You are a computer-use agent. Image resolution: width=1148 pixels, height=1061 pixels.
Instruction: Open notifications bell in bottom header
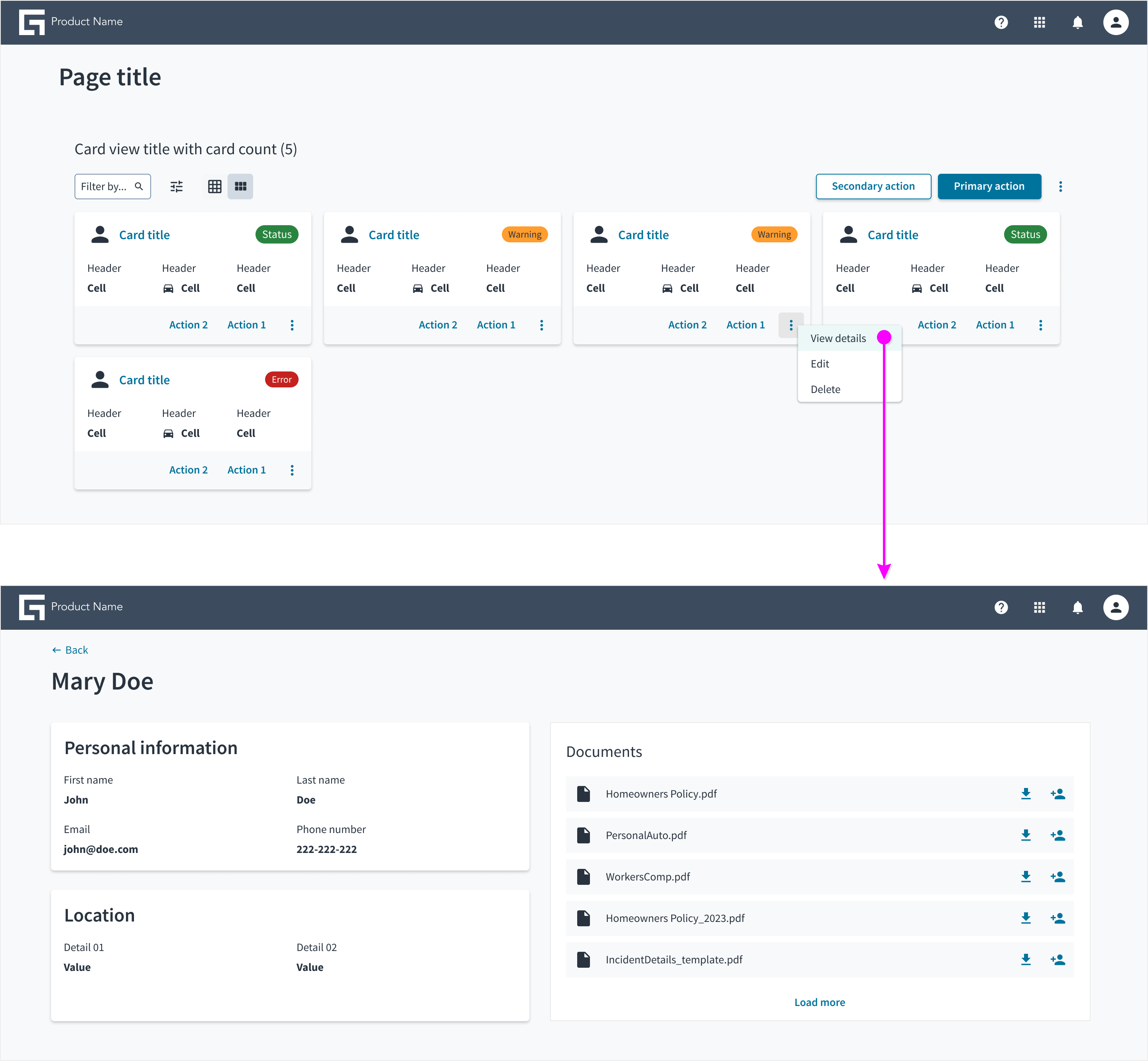pyautogui.click(x=1077, y=607)
